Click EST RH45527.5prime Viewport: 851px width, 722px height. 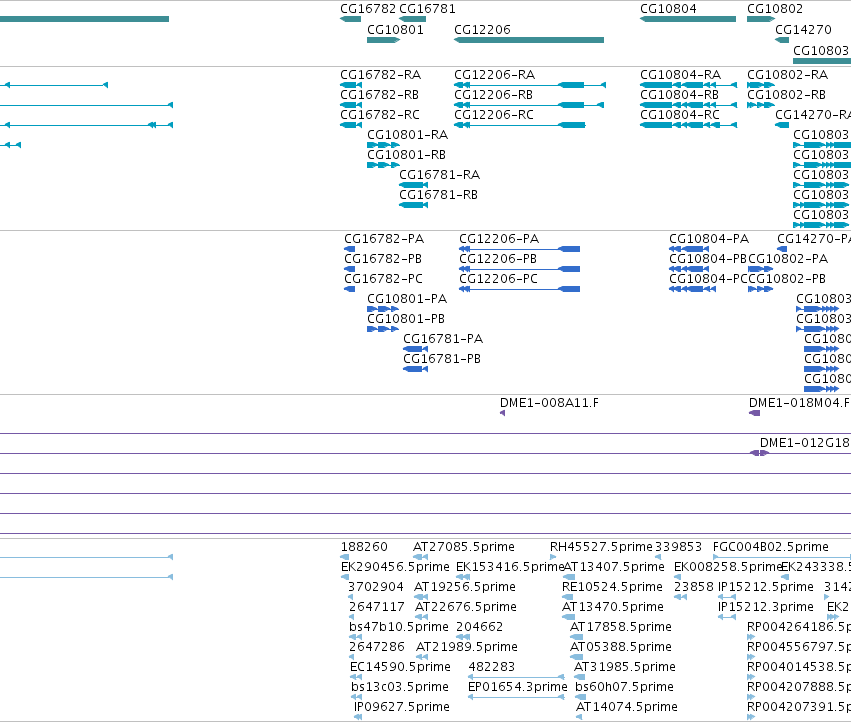coord(601,547)
